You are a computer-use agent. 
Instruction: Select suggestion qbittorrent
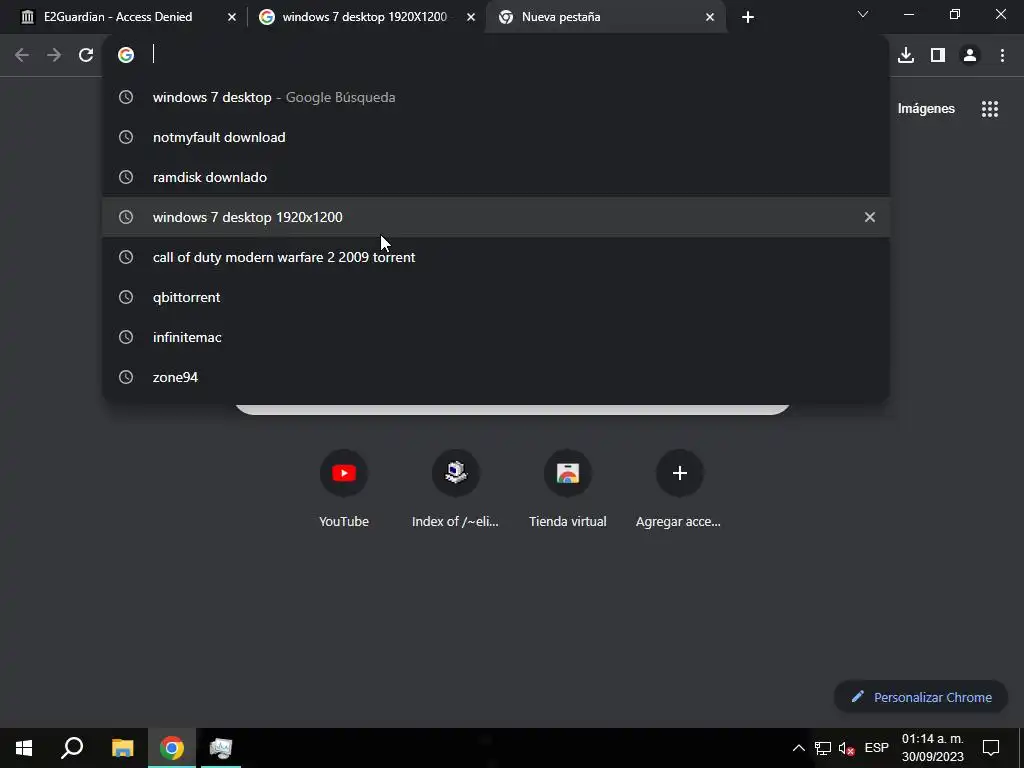[496, 297]
